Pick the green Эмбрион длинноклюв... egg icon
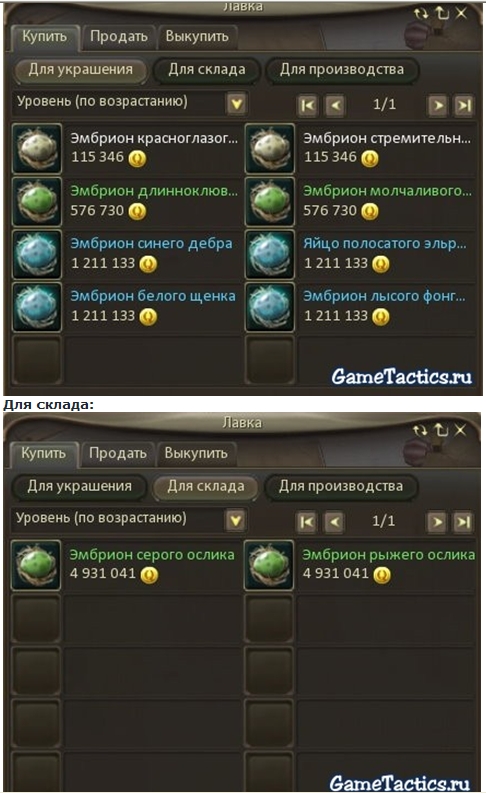Screen dimensions: 486x793 [37, 201]
